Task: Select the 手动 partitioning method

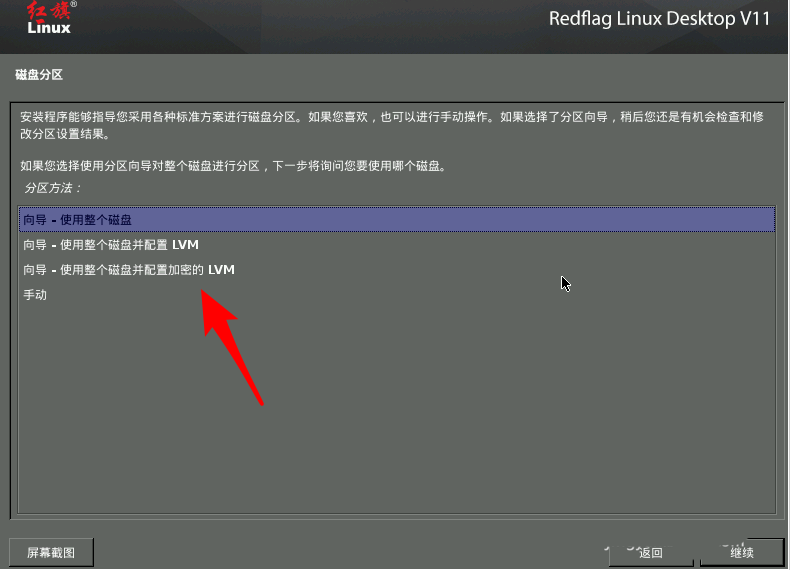Action: coord(396,294)
